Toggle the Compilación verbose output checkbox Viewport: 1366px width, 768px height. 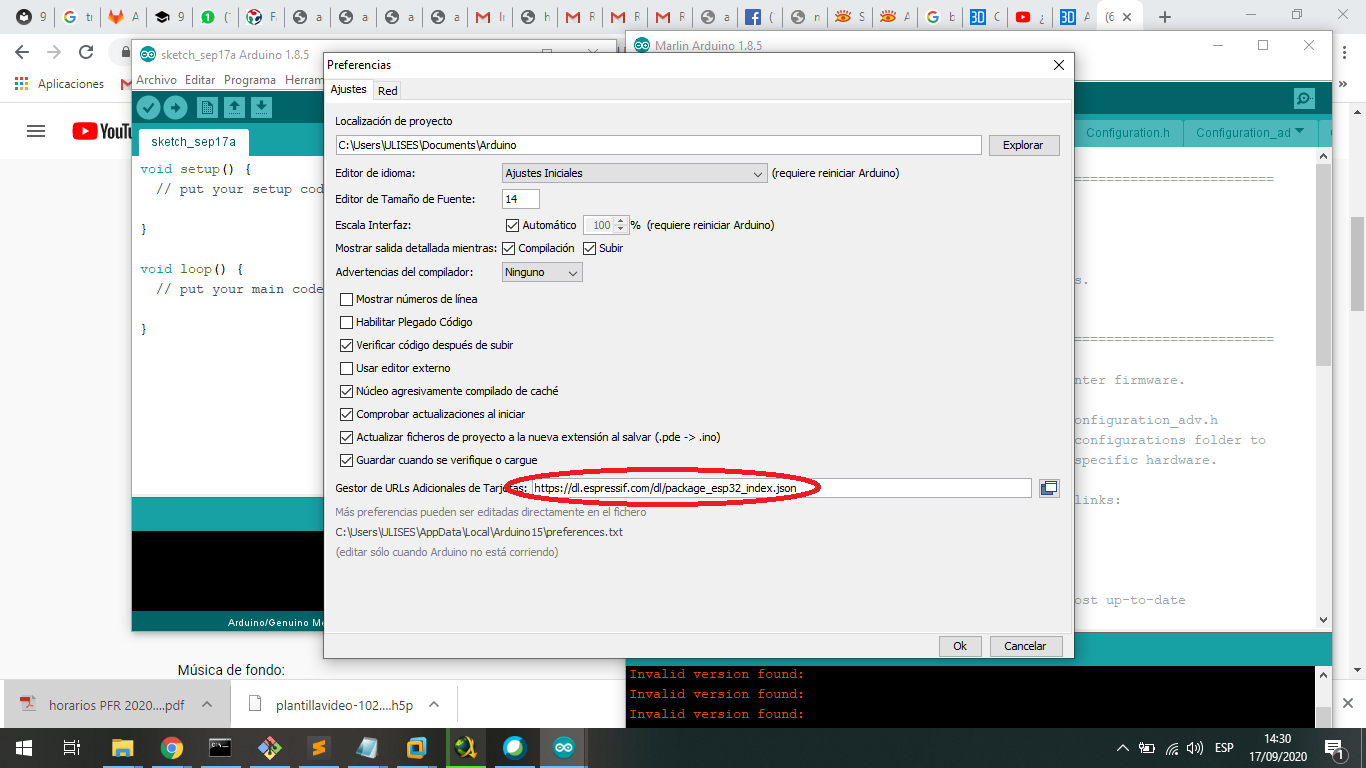[x=509, y=248]
